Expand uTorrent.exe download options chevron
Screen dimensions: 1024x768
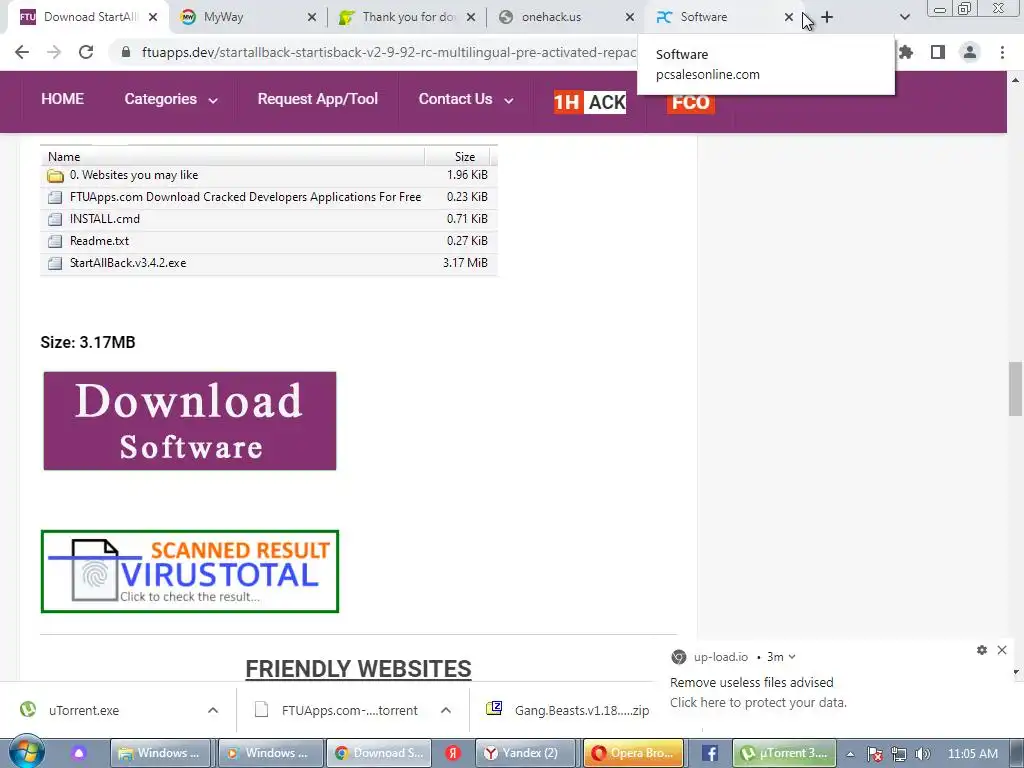pyautogui.click(x=213, y=710)
